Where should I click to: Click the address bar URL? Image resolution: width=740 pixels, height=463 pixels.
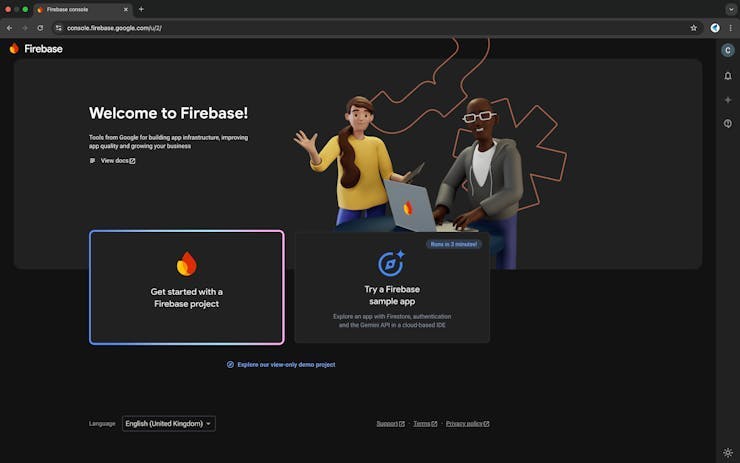click(114, 28)
